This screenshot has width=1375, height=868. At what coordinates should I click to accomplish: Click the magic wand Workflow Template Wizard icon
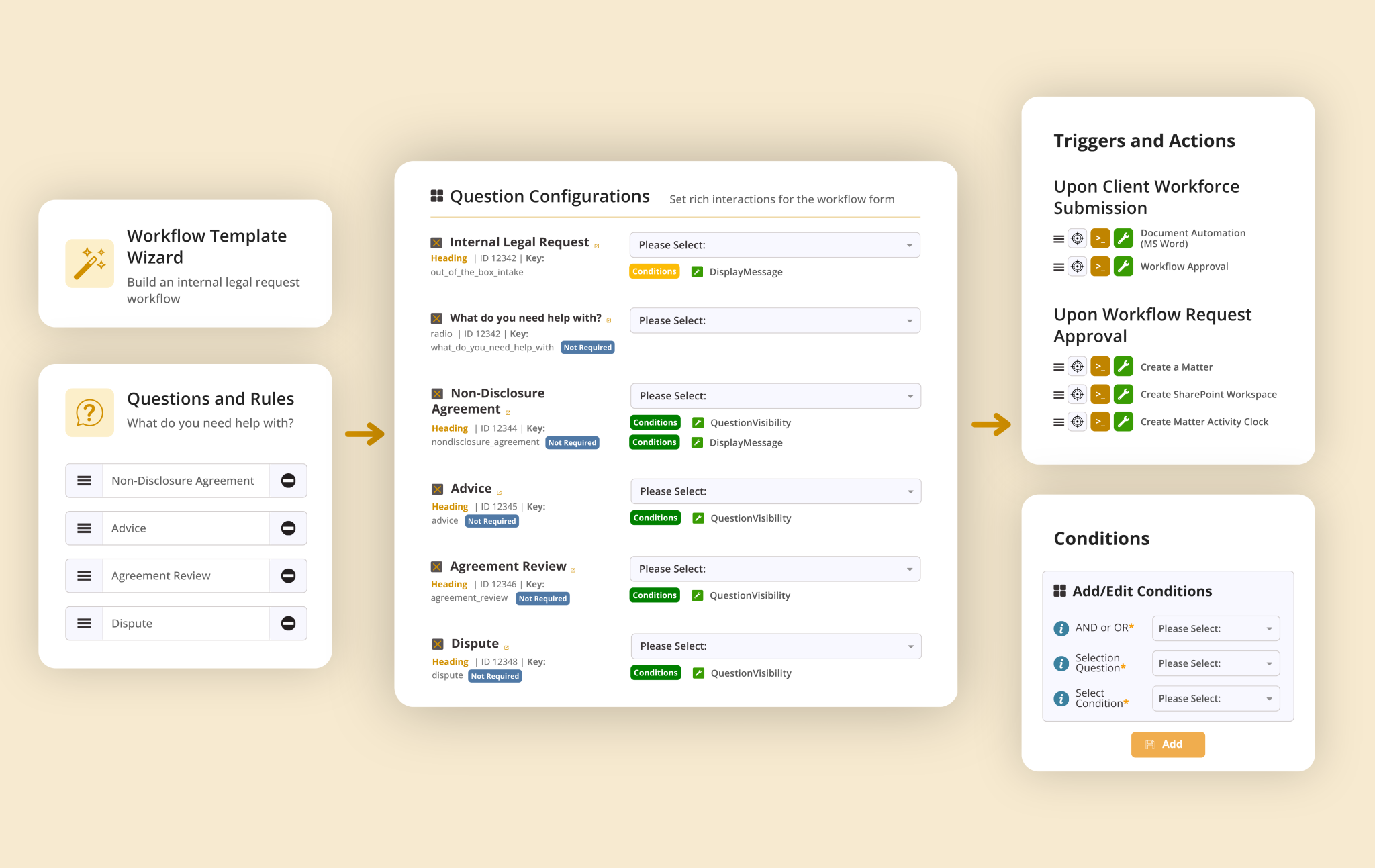pos(90,264)
